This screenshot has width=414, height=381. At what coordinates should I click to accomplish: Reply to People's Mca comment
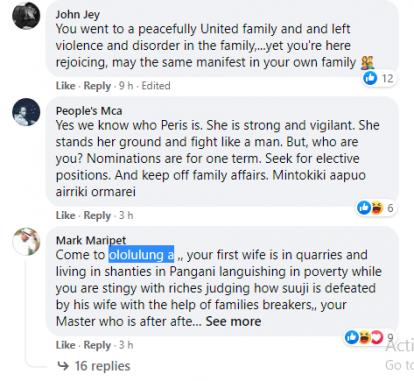[97, 215]
